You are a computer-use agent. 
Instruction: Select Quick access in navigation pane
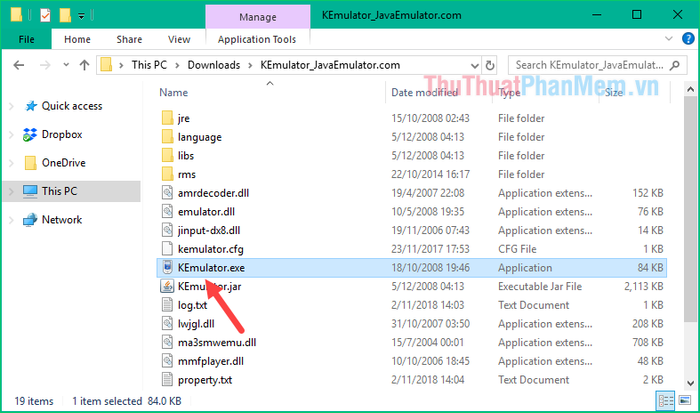(x=72, y=106)
